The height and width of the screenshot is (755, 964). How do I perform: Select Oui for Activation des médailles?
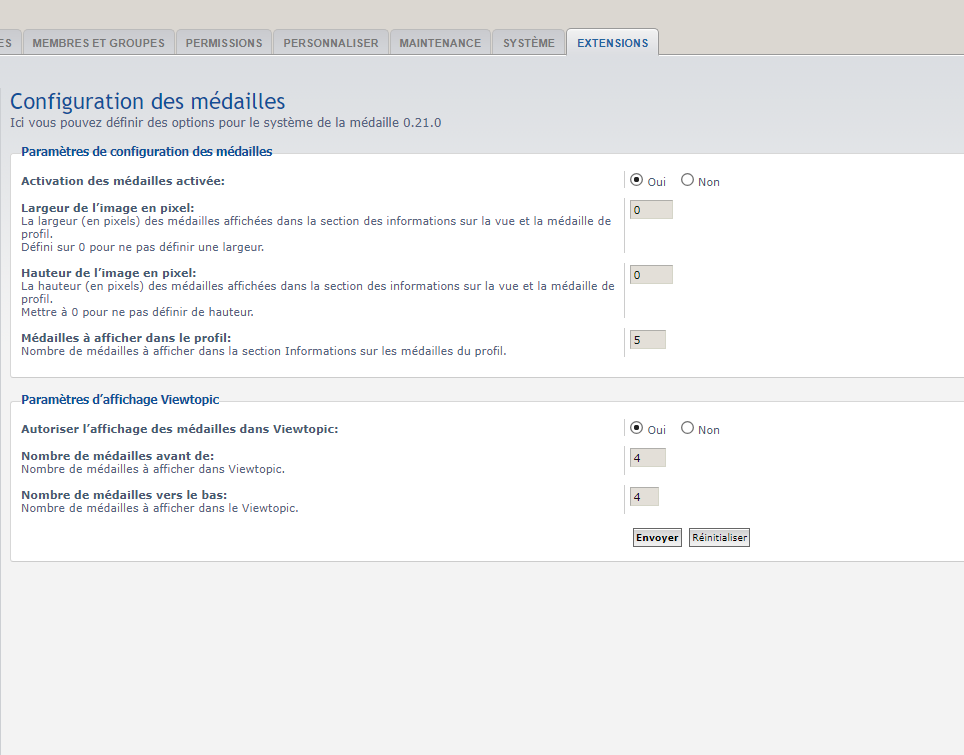point(637,181)
